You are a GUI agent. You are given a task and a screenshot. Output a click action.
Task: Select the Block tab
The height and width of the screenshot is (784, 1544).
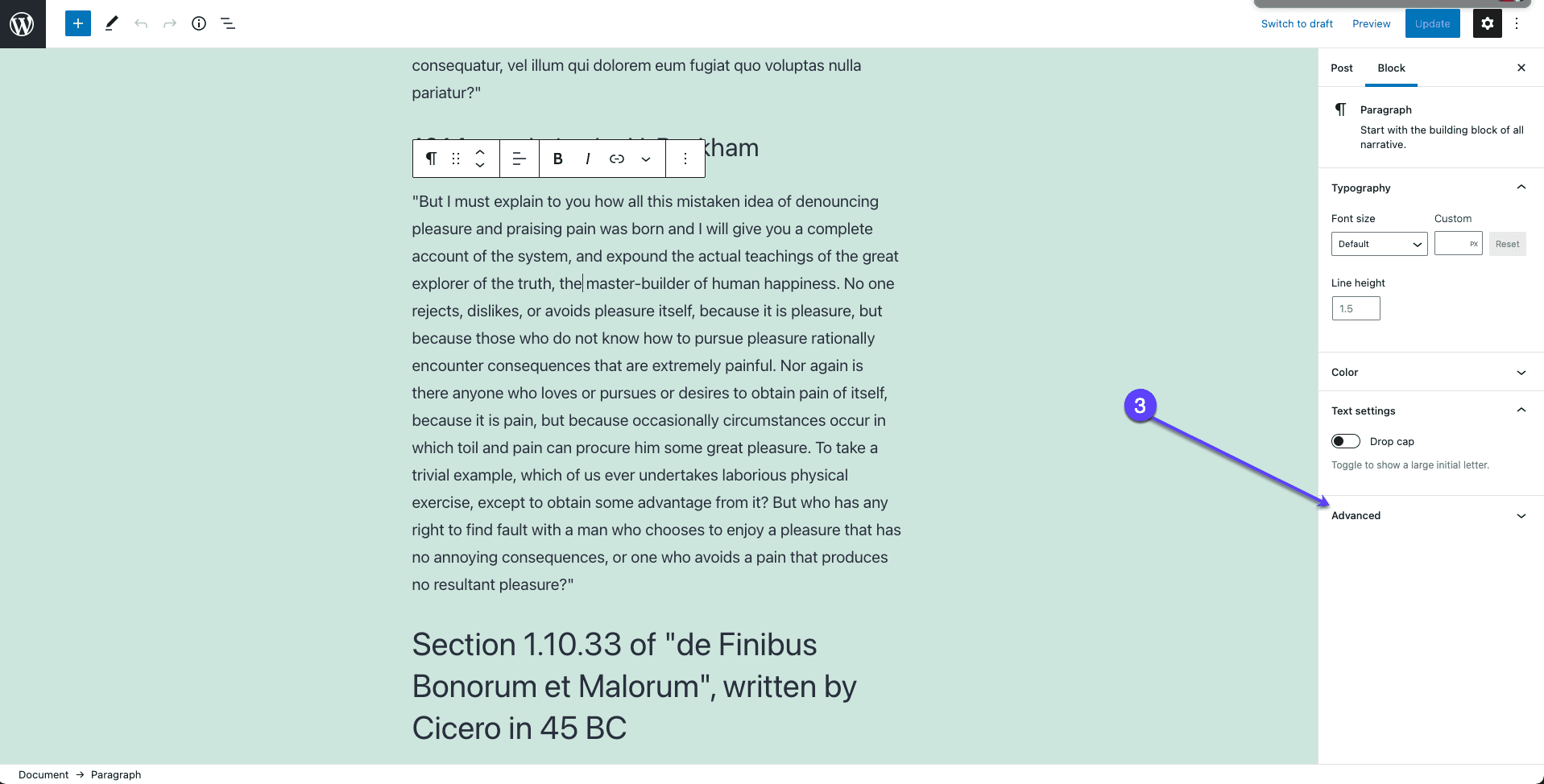[x=1391, y=68]
